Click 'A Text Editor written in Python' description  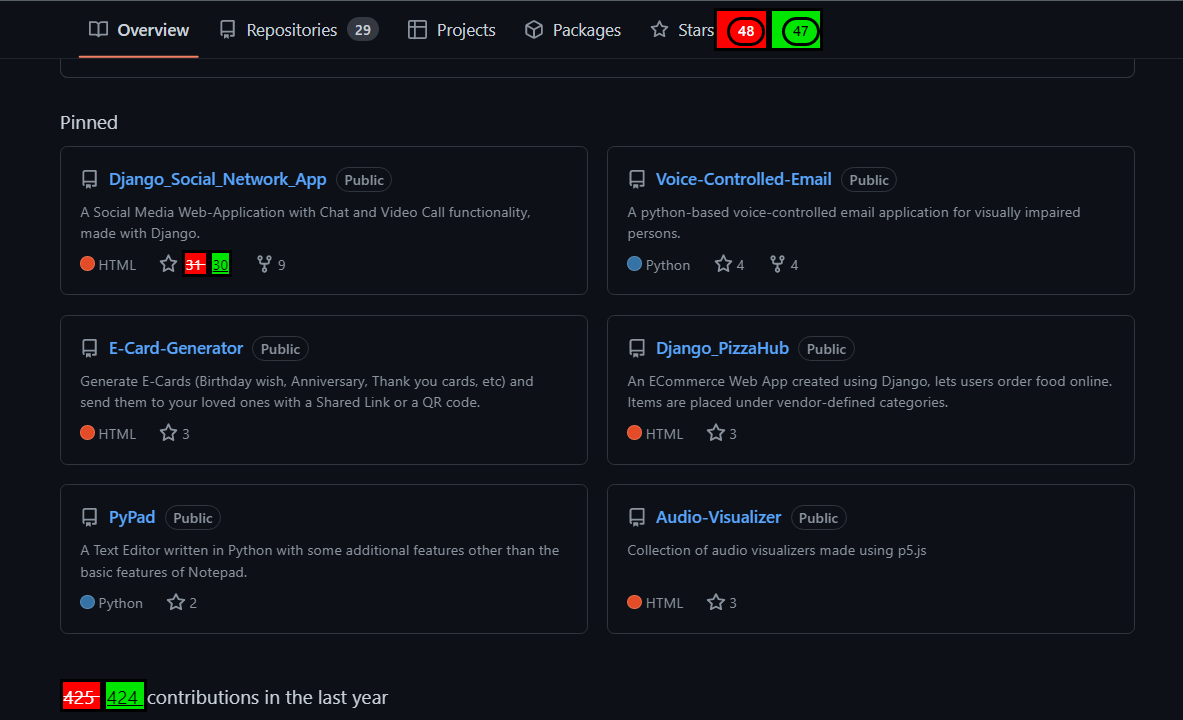320,561
